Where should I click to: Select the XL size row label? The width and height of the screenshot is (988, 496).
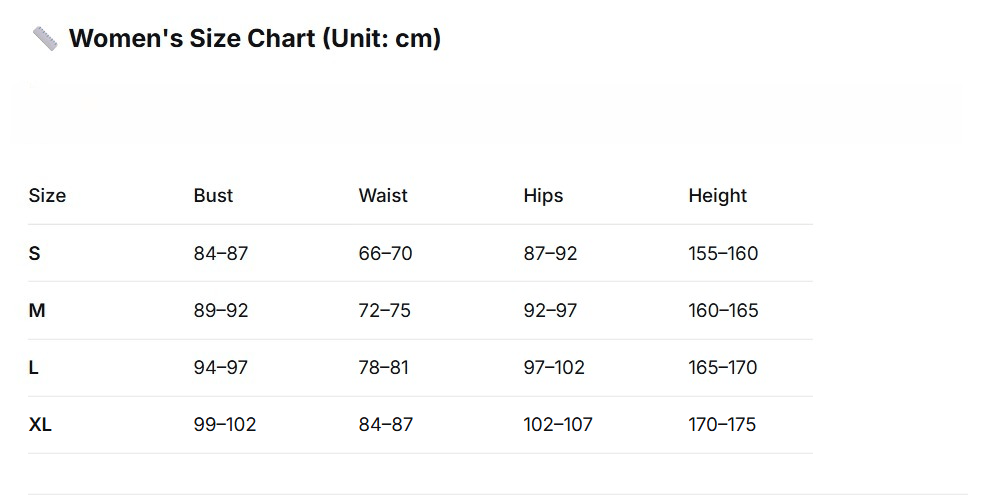pyautogui.click(x=40, y=425)
